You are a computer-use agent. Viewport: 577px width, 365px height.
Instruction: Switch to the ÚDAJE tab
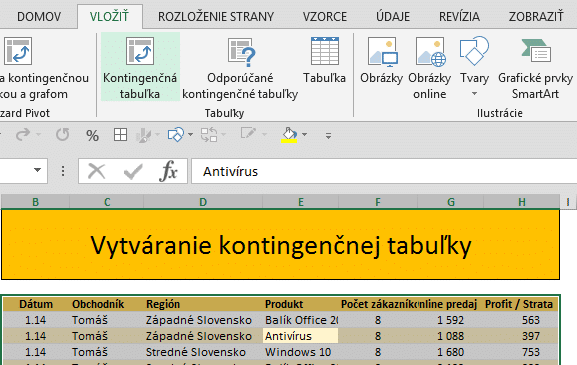click(393, 17)
